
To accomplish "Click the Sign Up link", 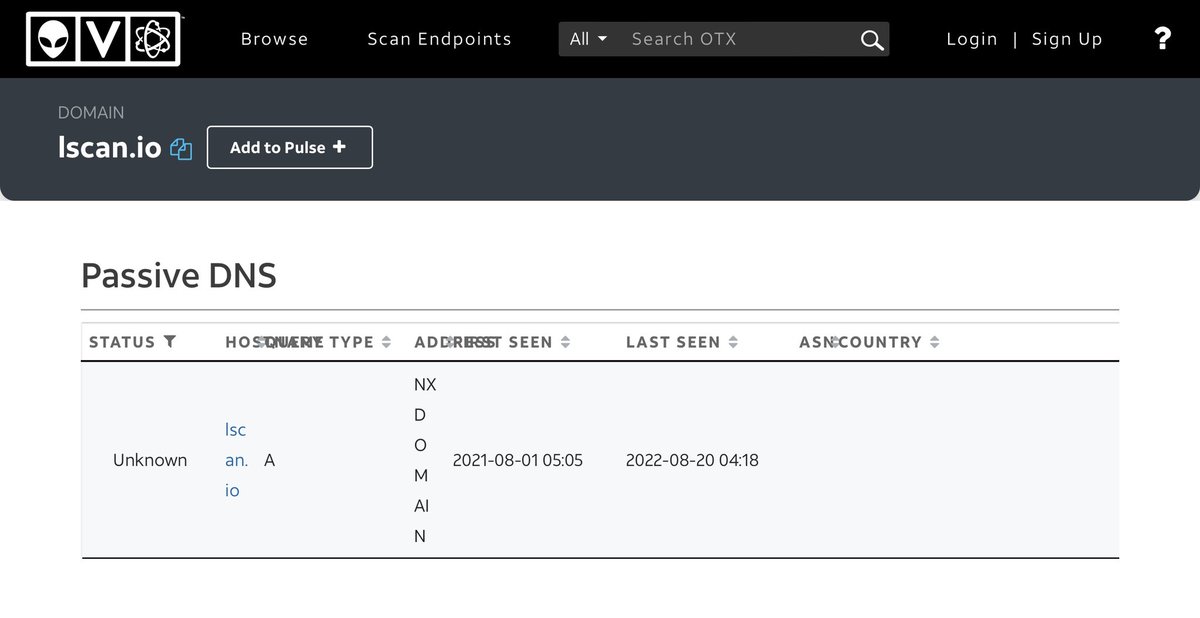I will coord(1066,39).
